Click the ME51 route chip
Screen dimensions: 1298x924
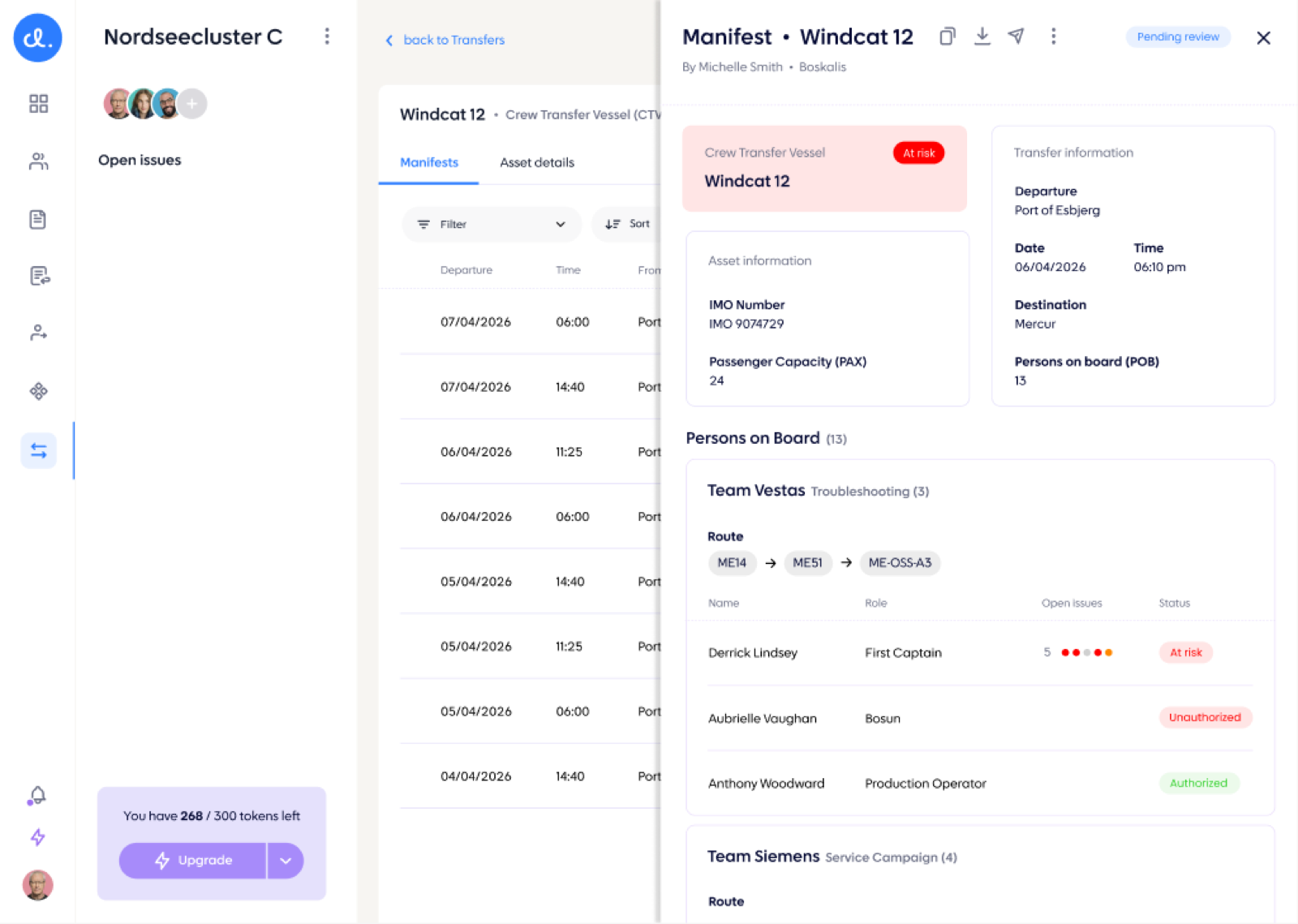(x=807, y=563)
